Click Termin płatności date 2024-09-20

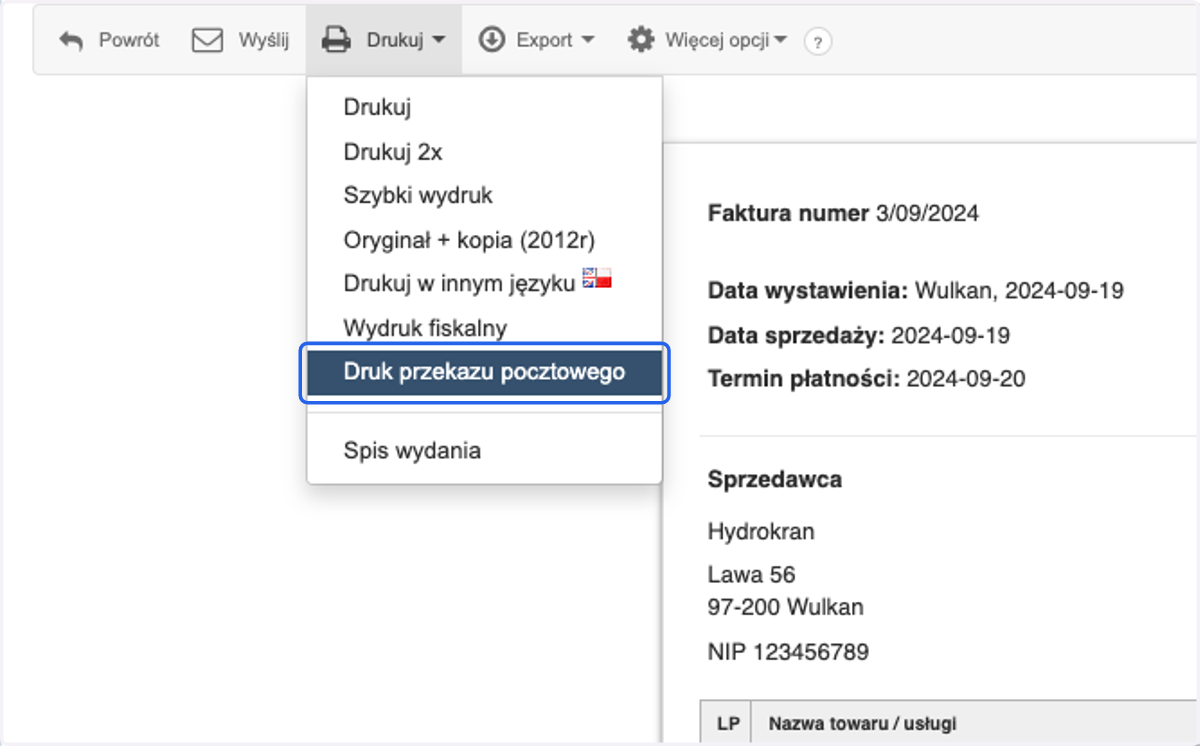click(966, 379)
